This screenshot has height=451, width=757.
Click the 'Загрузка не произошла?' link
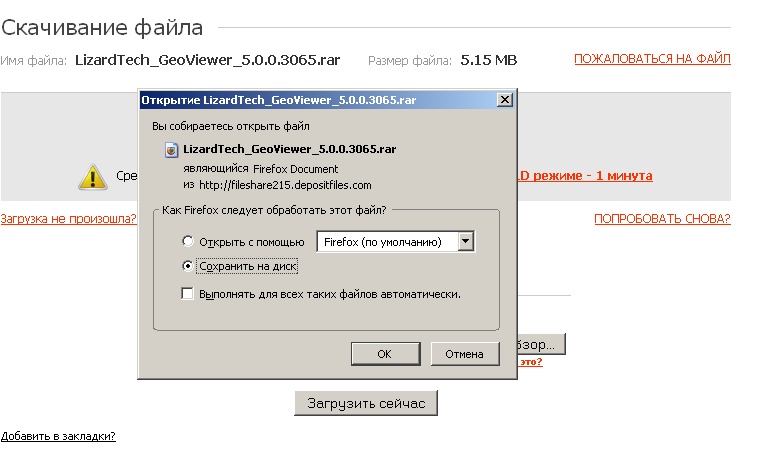68,218
